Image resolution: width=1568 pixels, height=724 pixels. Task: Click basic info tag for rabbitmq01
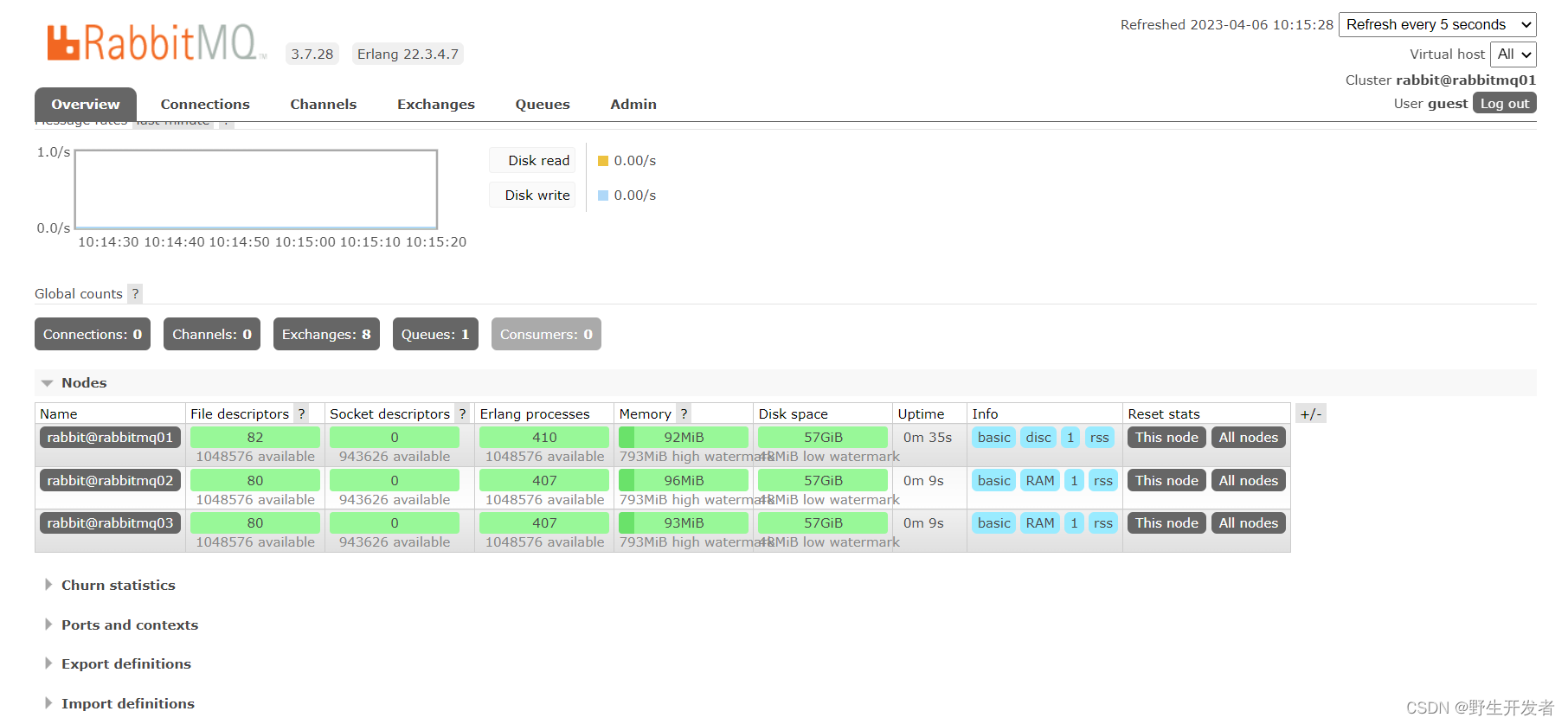(993, 438)
